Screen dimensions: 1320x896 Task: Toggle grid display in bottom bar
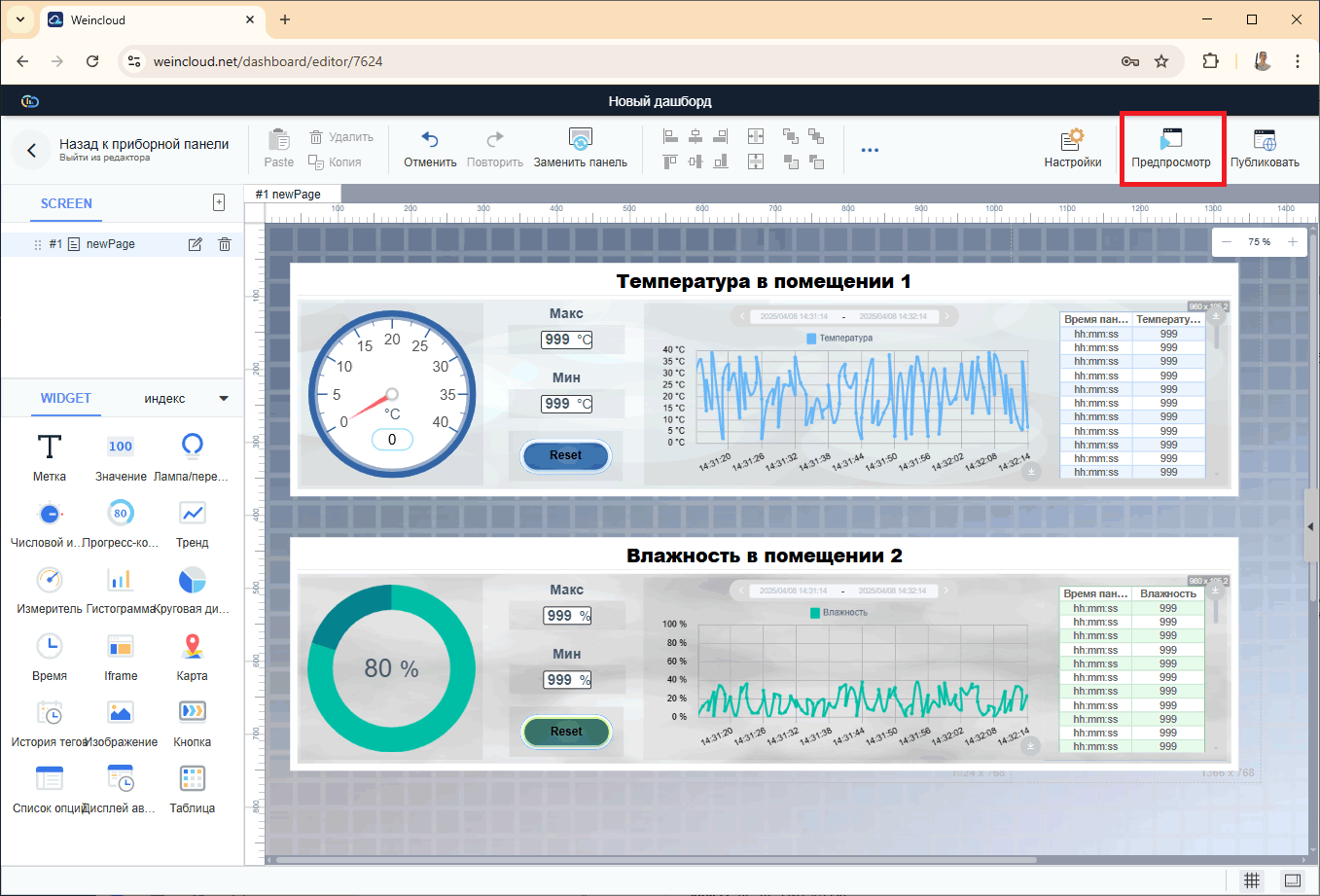(x=1252, y=880)
